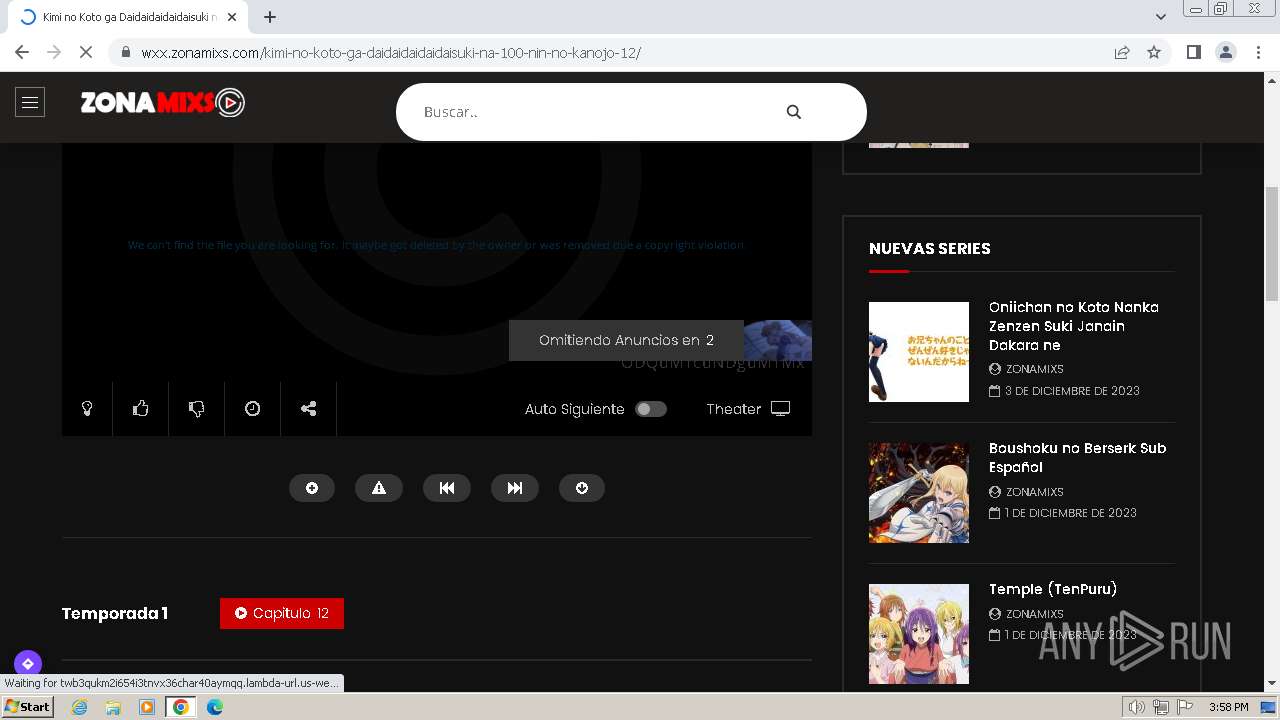1280x720 pixels.
Task: Click the system clock 3:58 PM
Action: tap(1228, 707)
